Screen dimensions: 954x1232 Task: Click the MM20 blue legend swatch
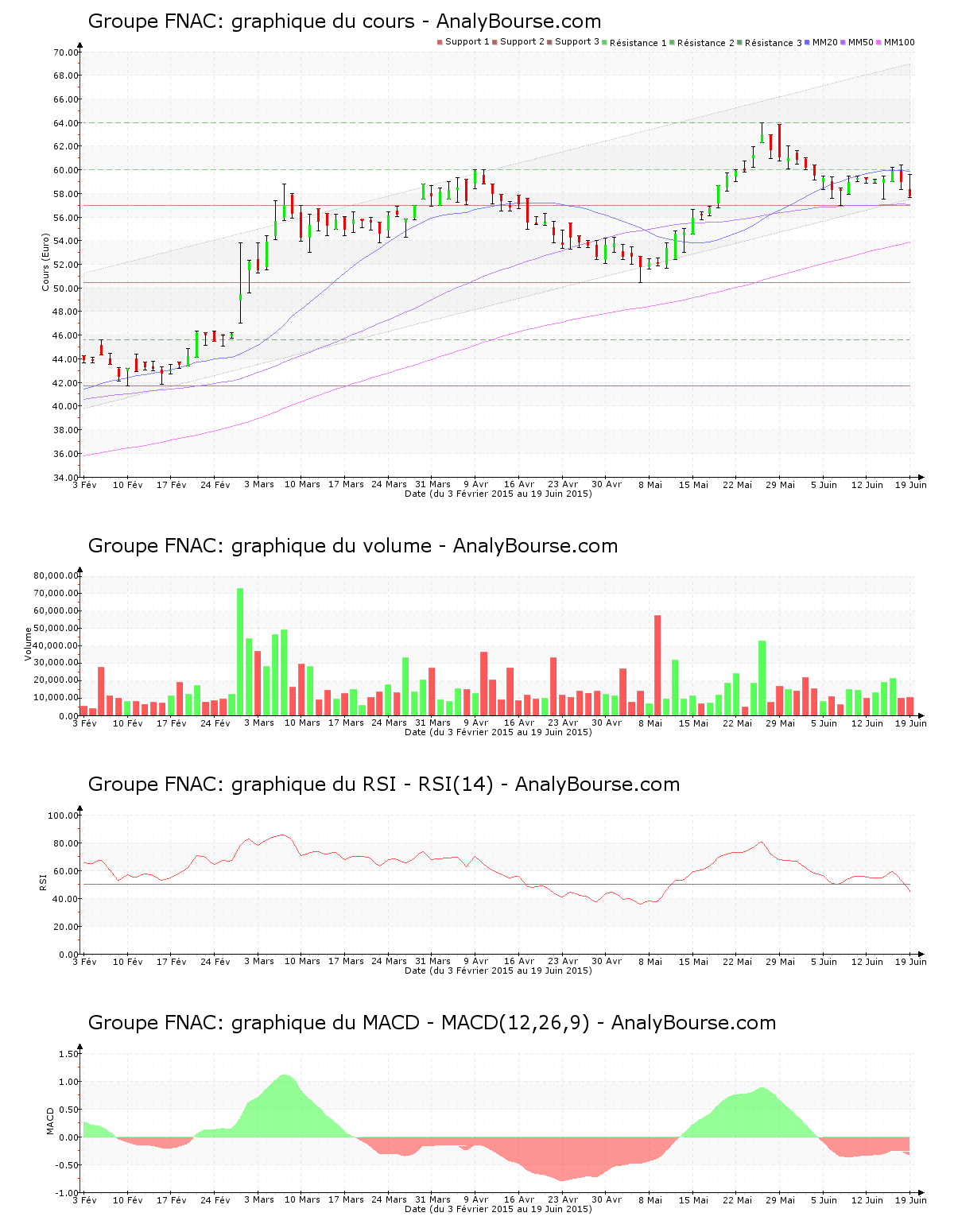click(x=808, y=42)
